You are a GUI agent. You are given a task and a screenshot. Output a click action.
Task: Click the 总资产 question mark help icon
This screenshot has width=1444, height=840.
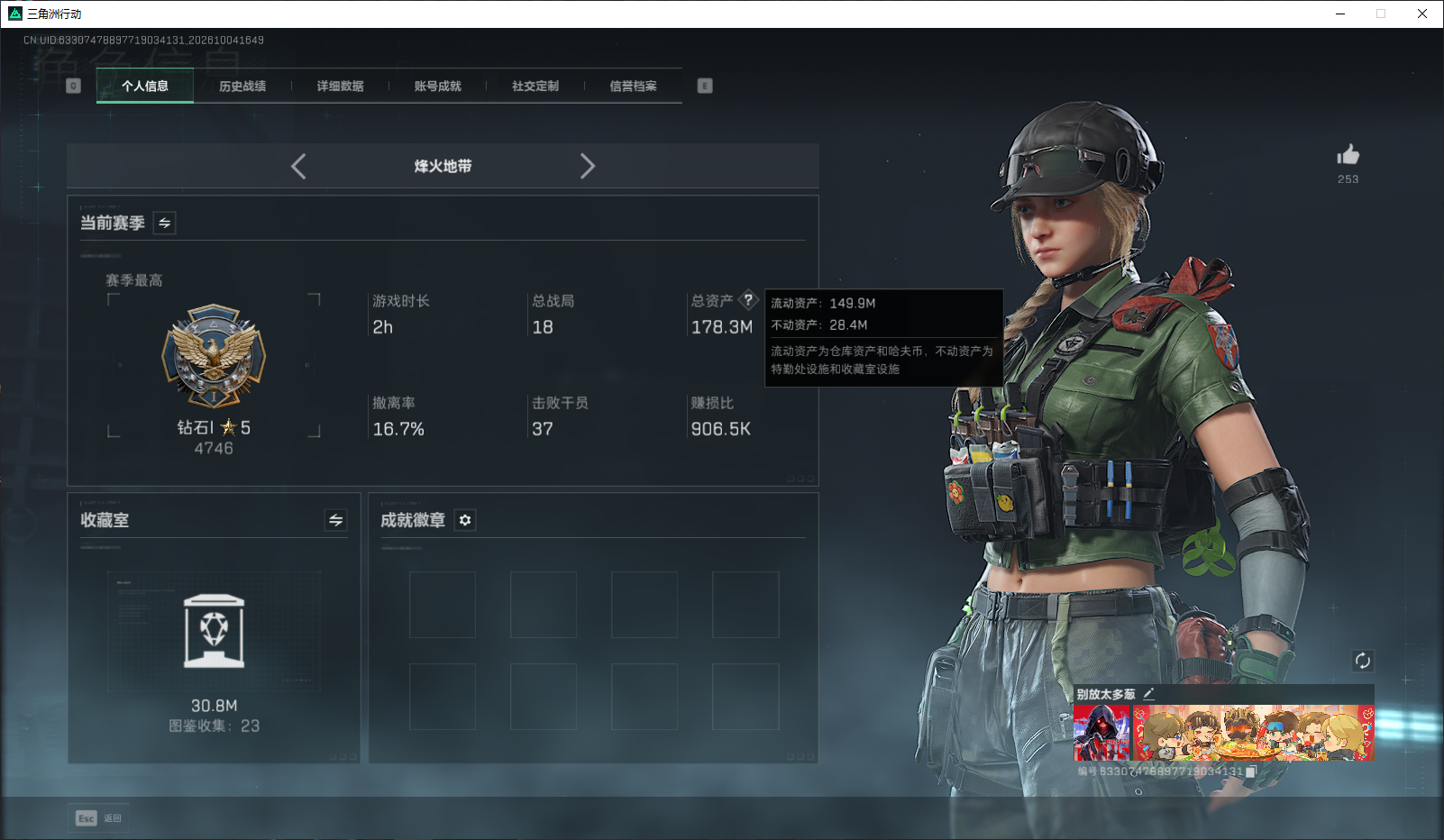pos(748,300)
